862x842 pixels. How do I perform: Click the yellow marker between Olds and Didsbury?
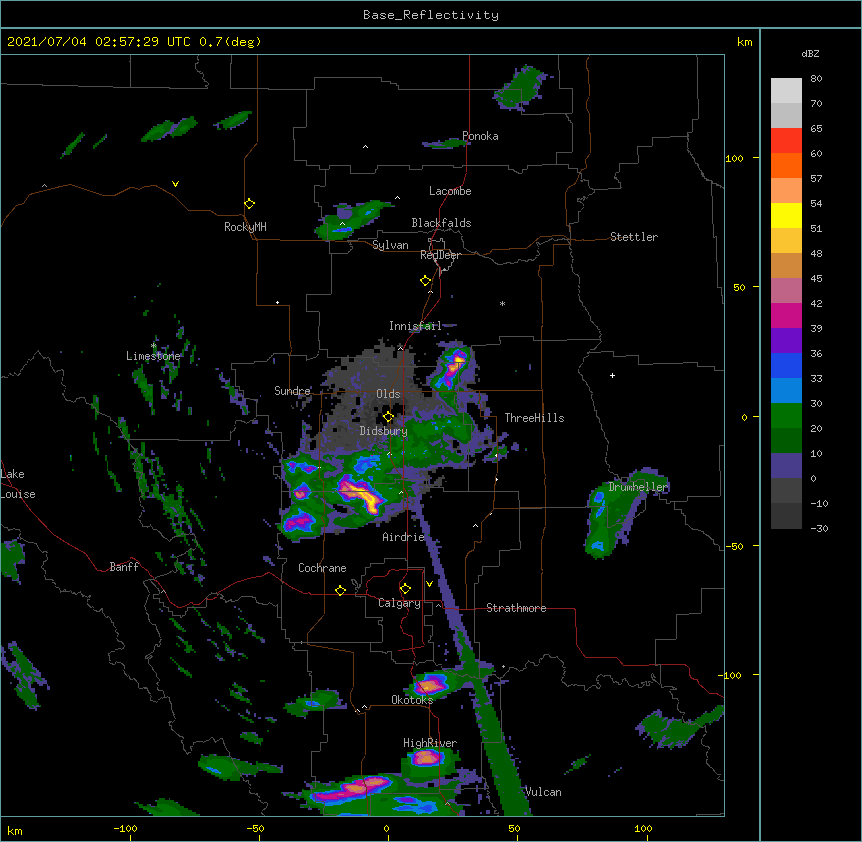click(x=388, y=416)
